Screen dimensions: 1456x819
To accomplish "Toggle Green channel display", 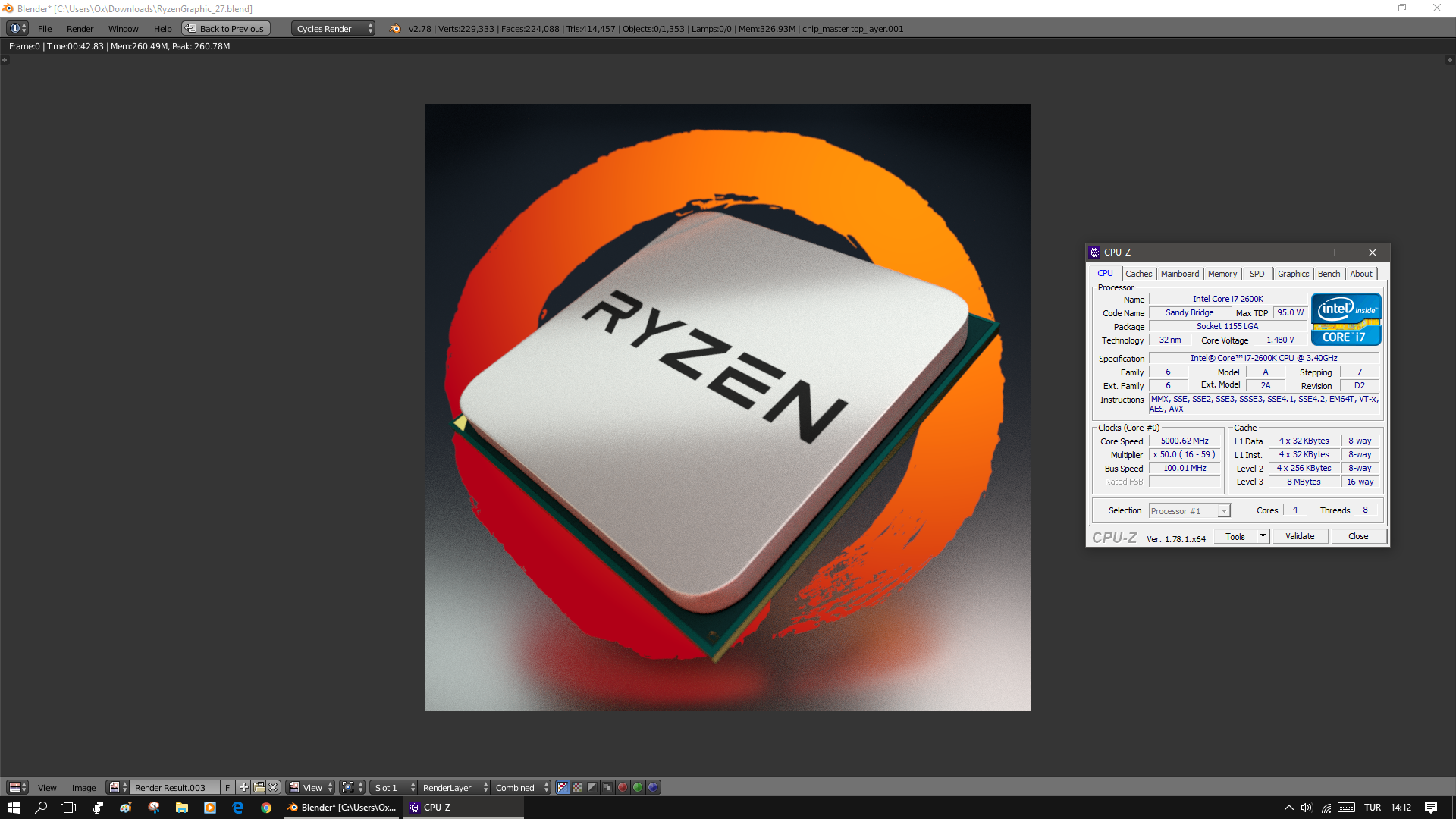I will [638, 787].
